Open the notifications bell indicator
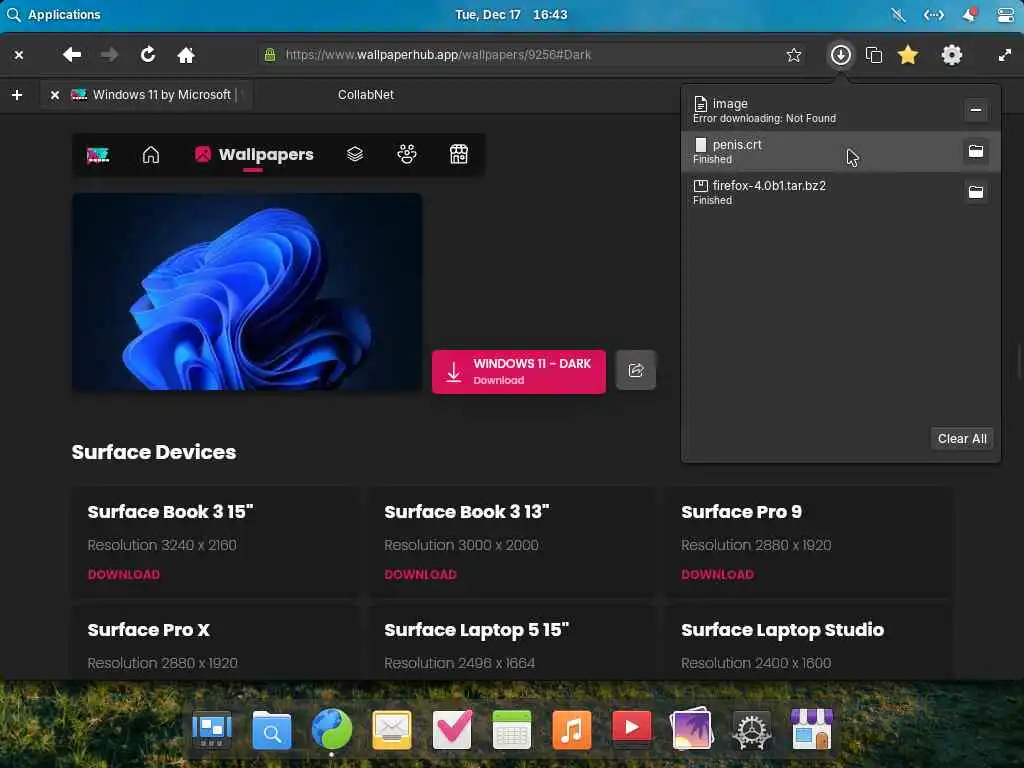 click(970, 14)
